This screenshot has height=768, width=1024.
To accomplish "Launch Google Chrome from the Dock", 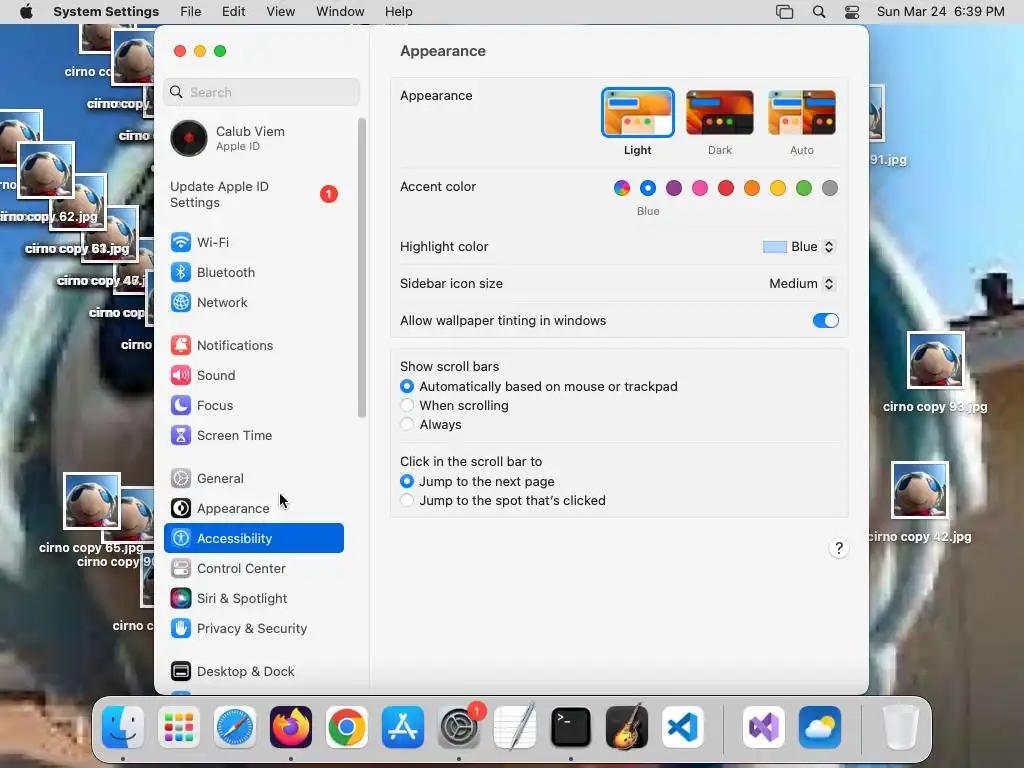I will (347, 727).
